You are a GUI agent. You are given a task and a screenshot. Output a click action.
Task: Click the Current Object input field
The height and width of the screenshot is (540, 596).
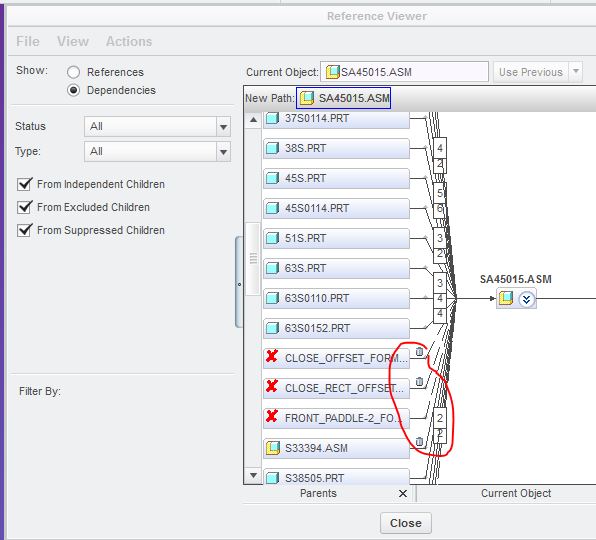point(404,71)
